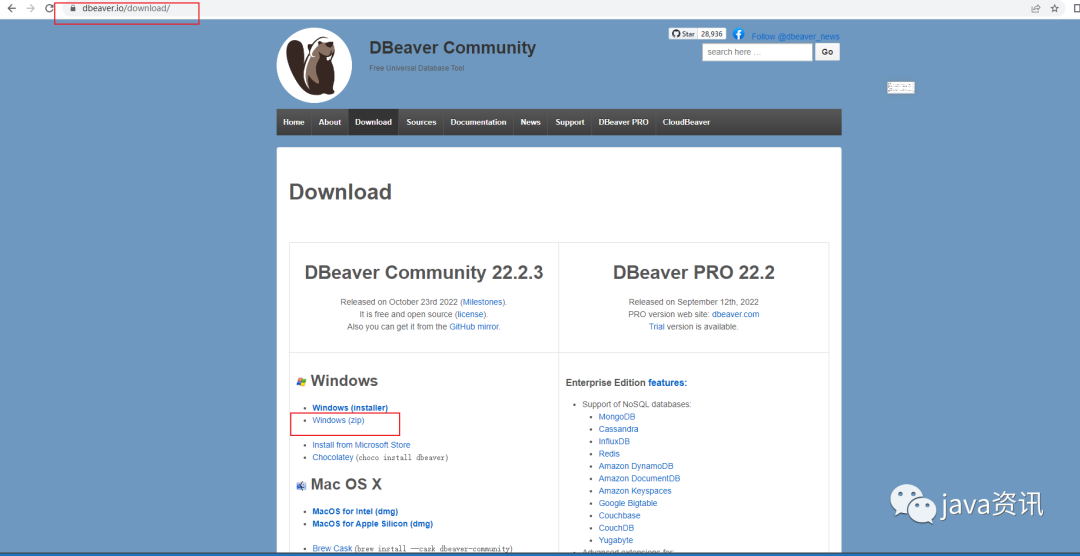Click the 'Free Universal Database Tool' tagline
The image size is (1080, 556).
(x=417, y=68)
